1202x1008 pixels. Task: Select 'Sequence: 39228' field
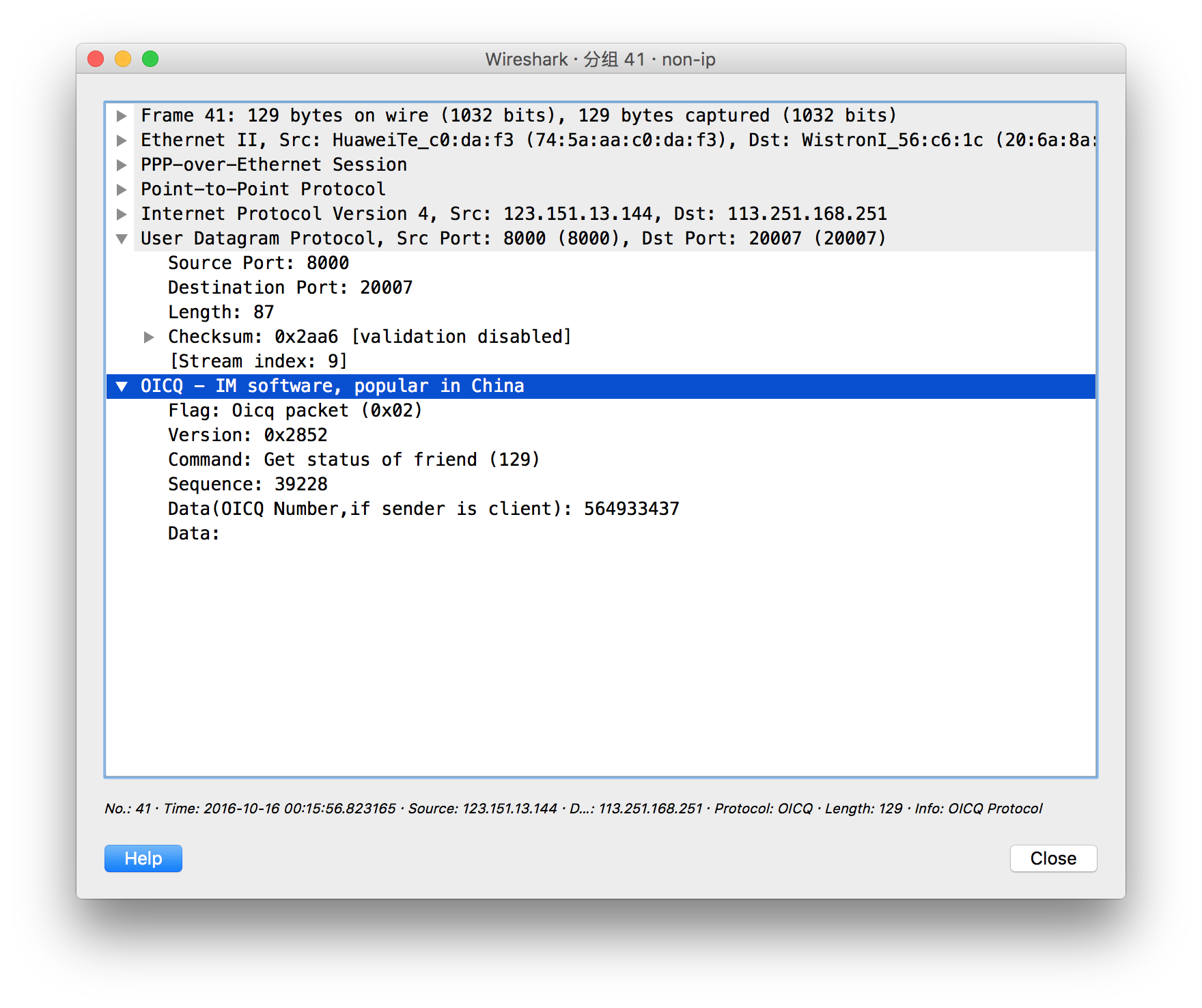[x=248, y=484]
